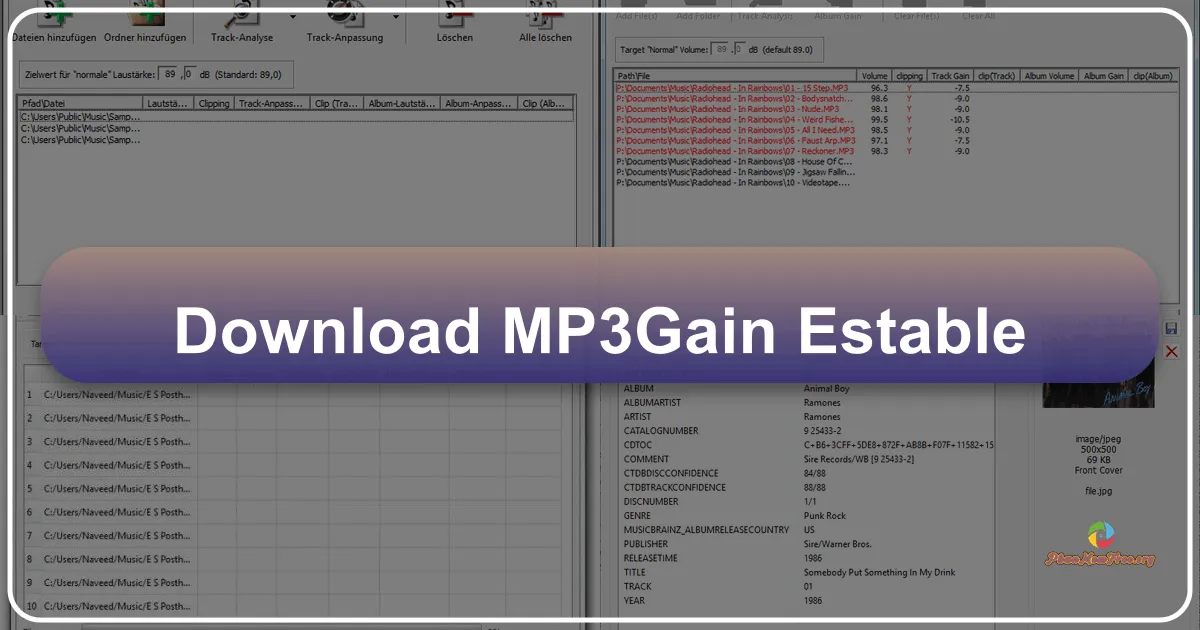Select the Track-Anpassung gain icon

point(343,14)
